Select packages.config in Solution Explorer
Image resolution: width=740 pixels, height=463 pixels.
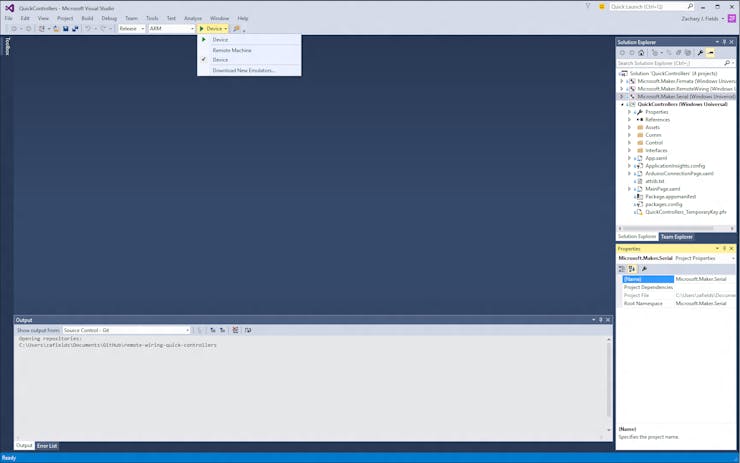tap(663, 204)
